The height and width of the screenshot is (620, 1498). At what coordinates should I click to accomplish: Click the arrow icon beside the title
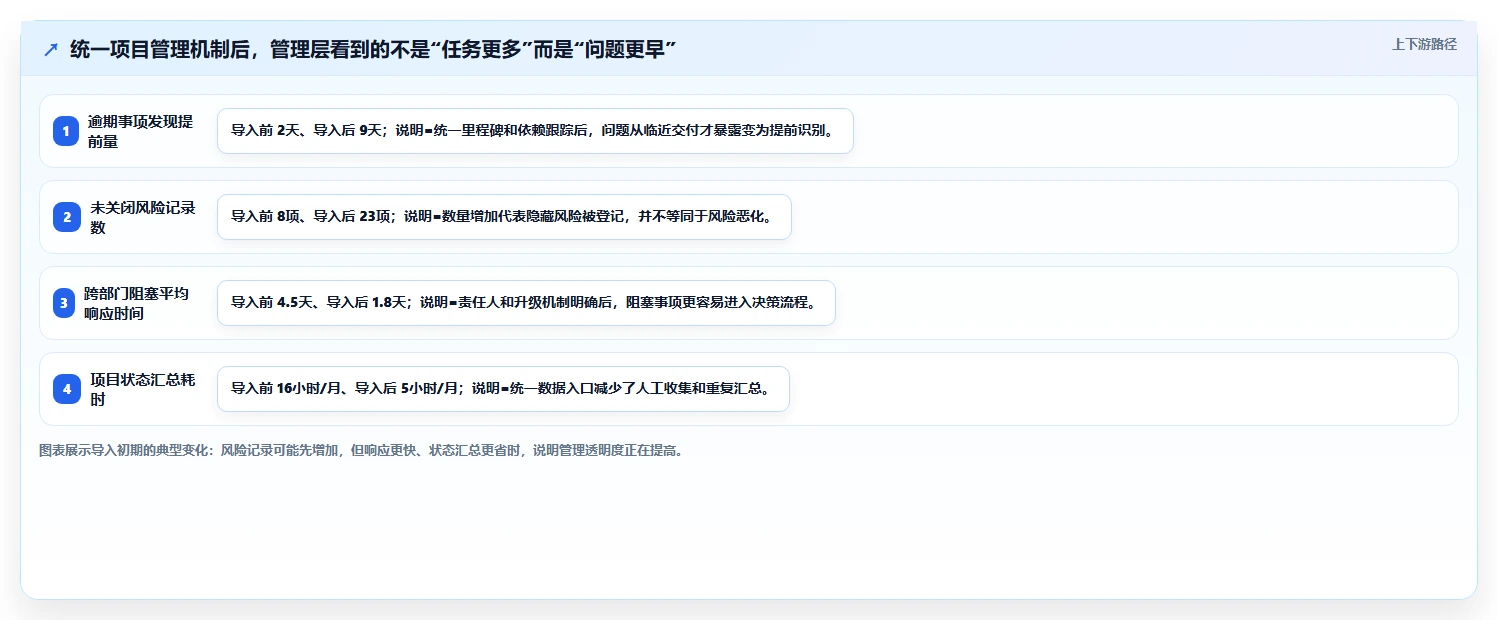[51, 50]
